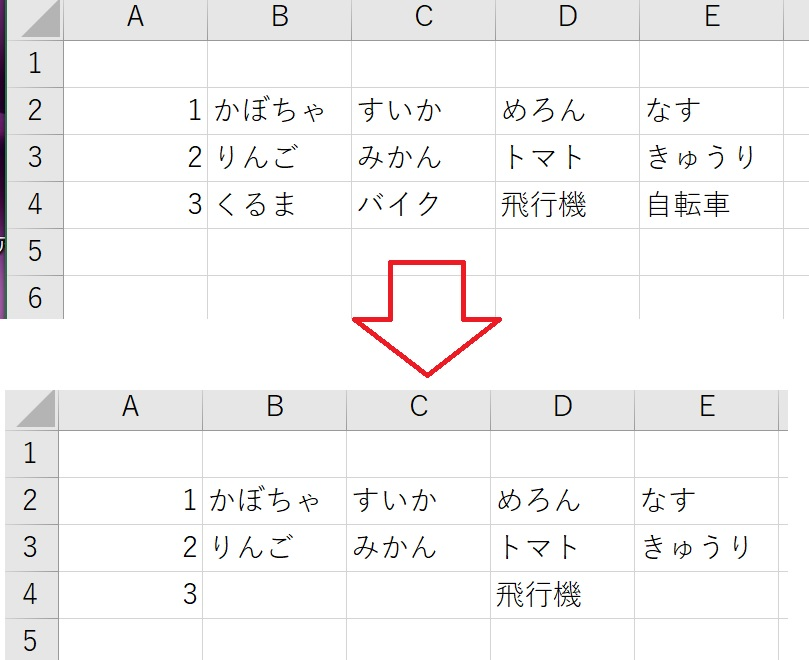
Task: Select column C header in top sheet
Action: (424, 20)
